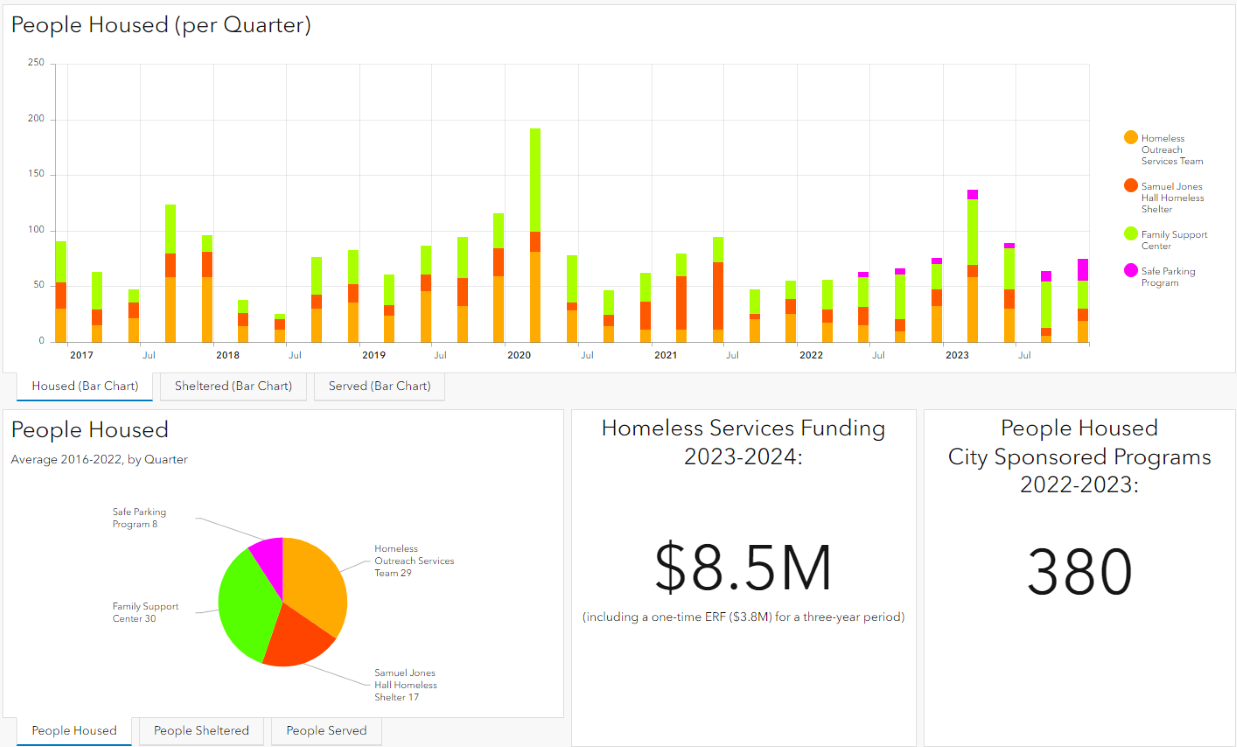Toggle Samuel Jones Hall Homeless Shelter legend
The image size is (1237, 747).
[1172, 198]
